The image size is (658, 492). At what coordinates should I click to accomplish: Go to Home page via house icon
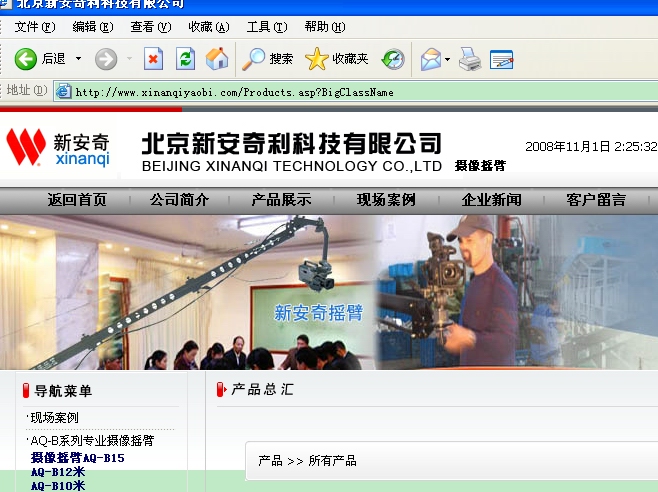(x=217, y=59)
